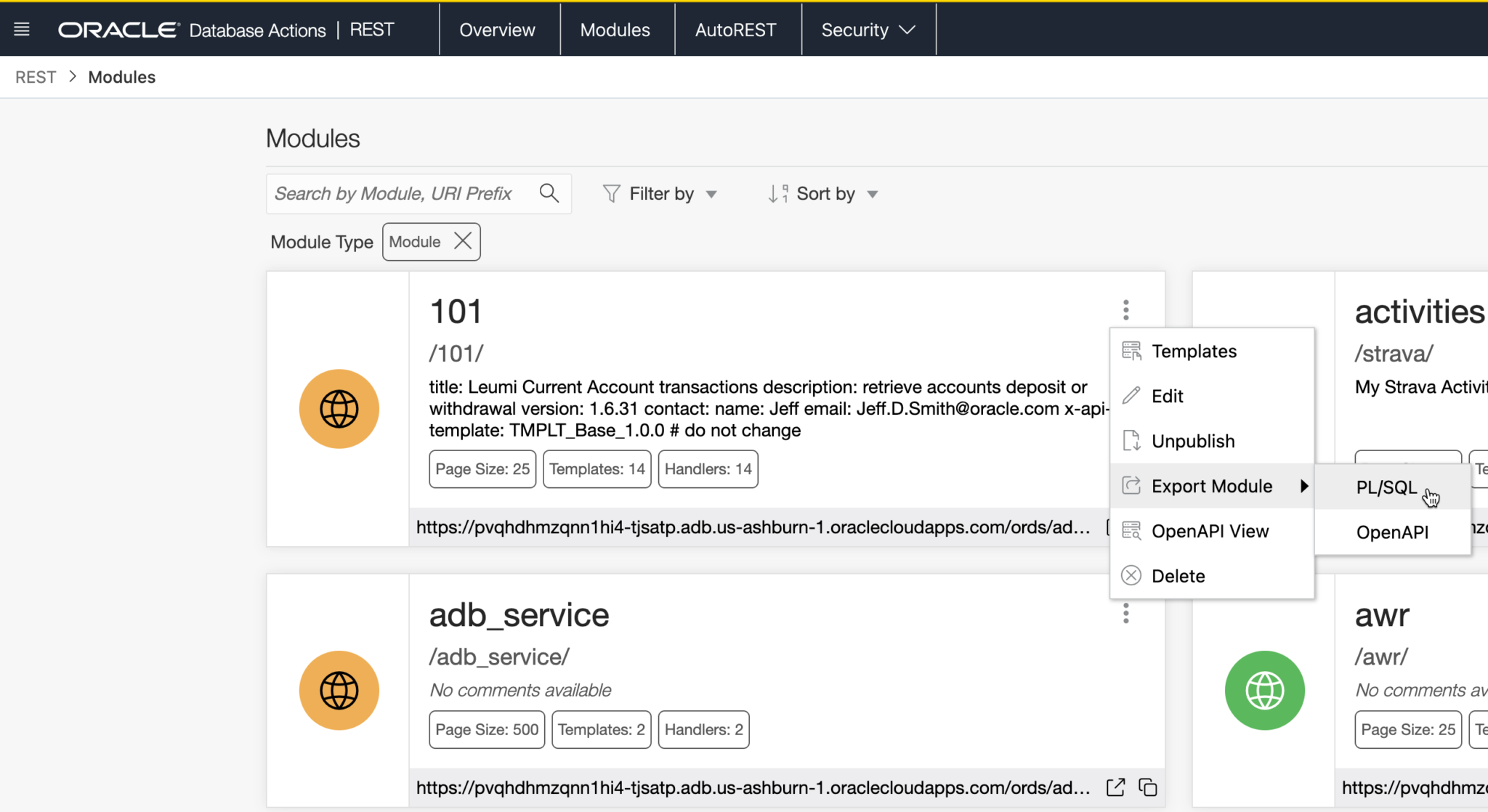
Task: Open the kebab menu on adb_service card
Action: click(x=1125, y=614)
